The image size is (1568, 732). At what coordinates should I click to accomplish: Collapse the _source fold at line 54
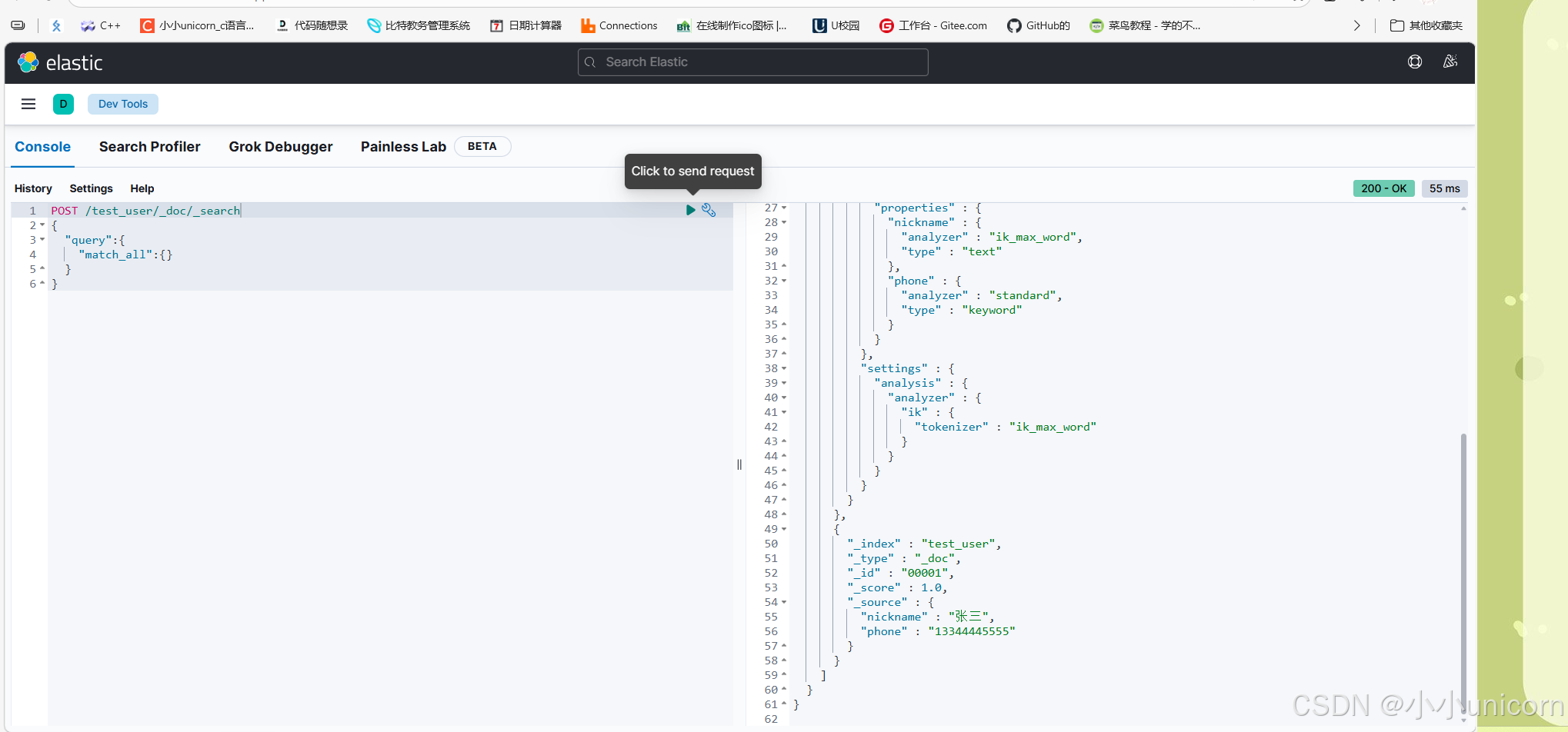(x=784, y=602)
